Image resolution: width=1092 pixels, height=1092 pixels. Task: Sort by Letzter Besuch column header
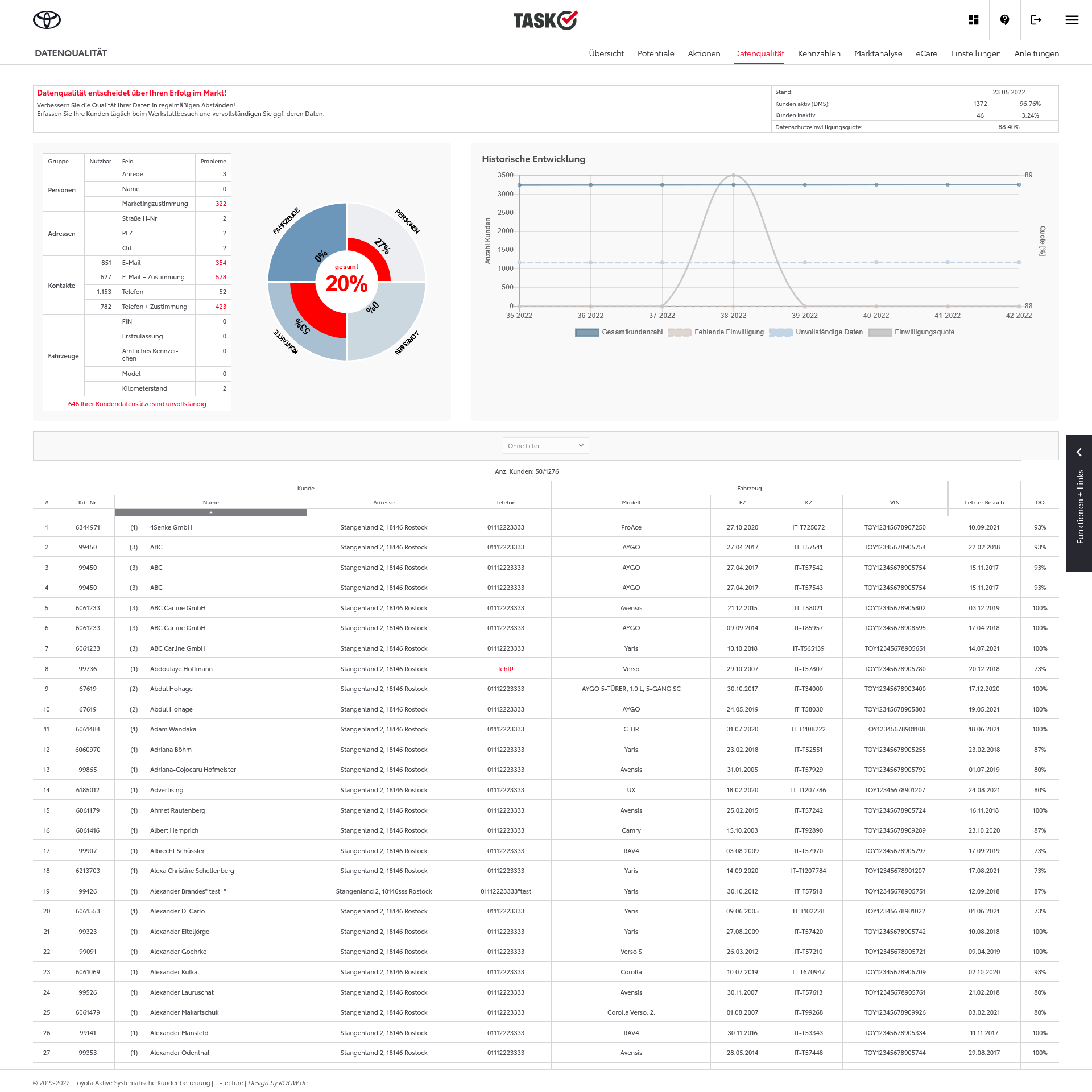coord(984,502)
